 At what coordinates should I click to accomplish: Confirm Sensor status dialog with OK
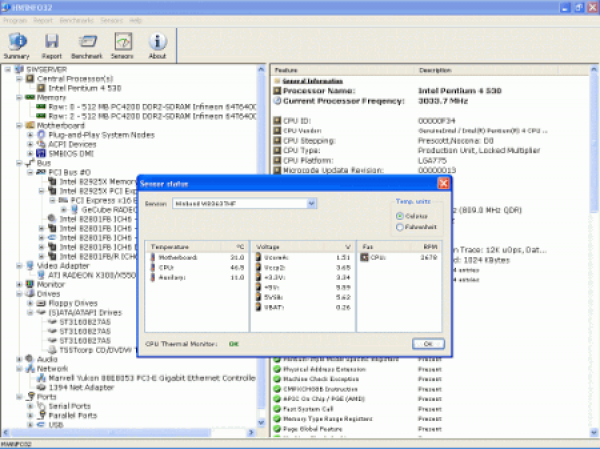428,344
